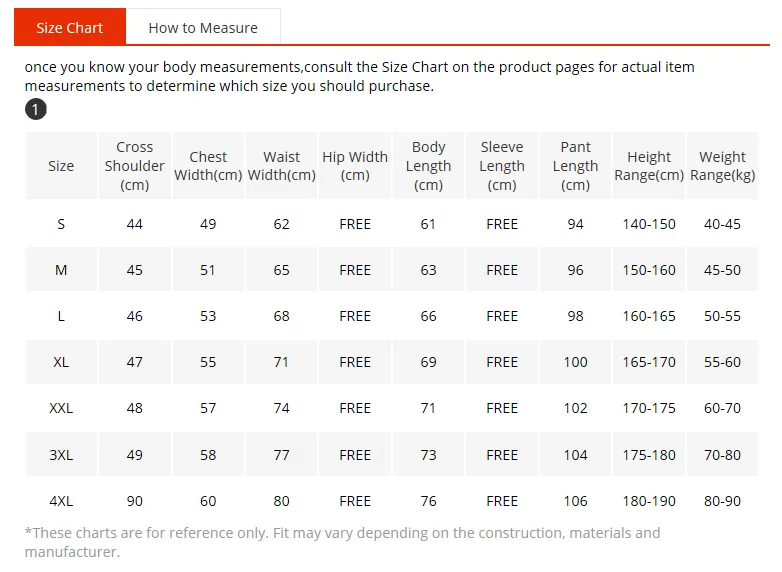Click the black circled number 1 icon
The width and height of the screenshot is (782, 572).
36,110
